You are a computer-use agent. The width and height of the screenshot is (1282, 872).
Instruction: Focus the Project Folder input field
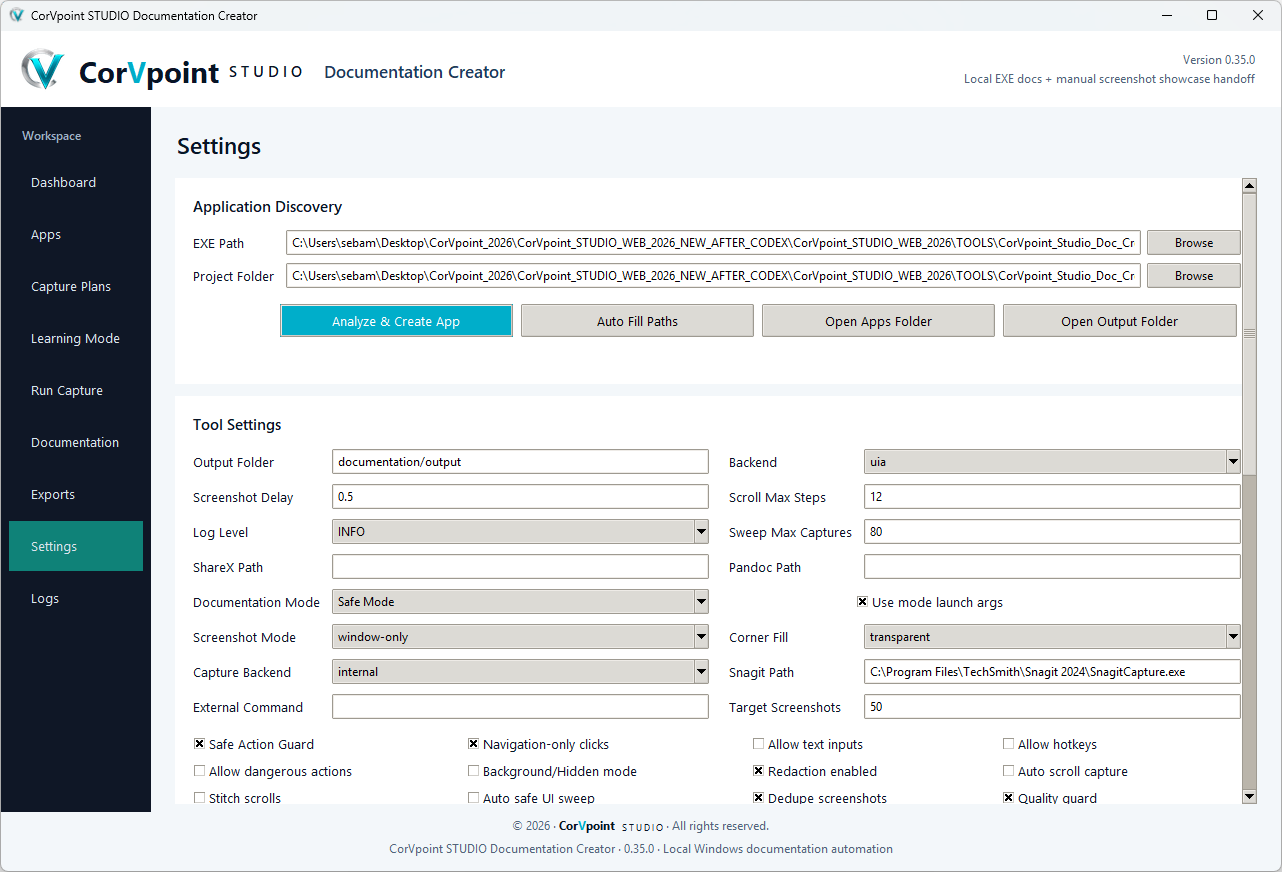click(x=713, y=276)
